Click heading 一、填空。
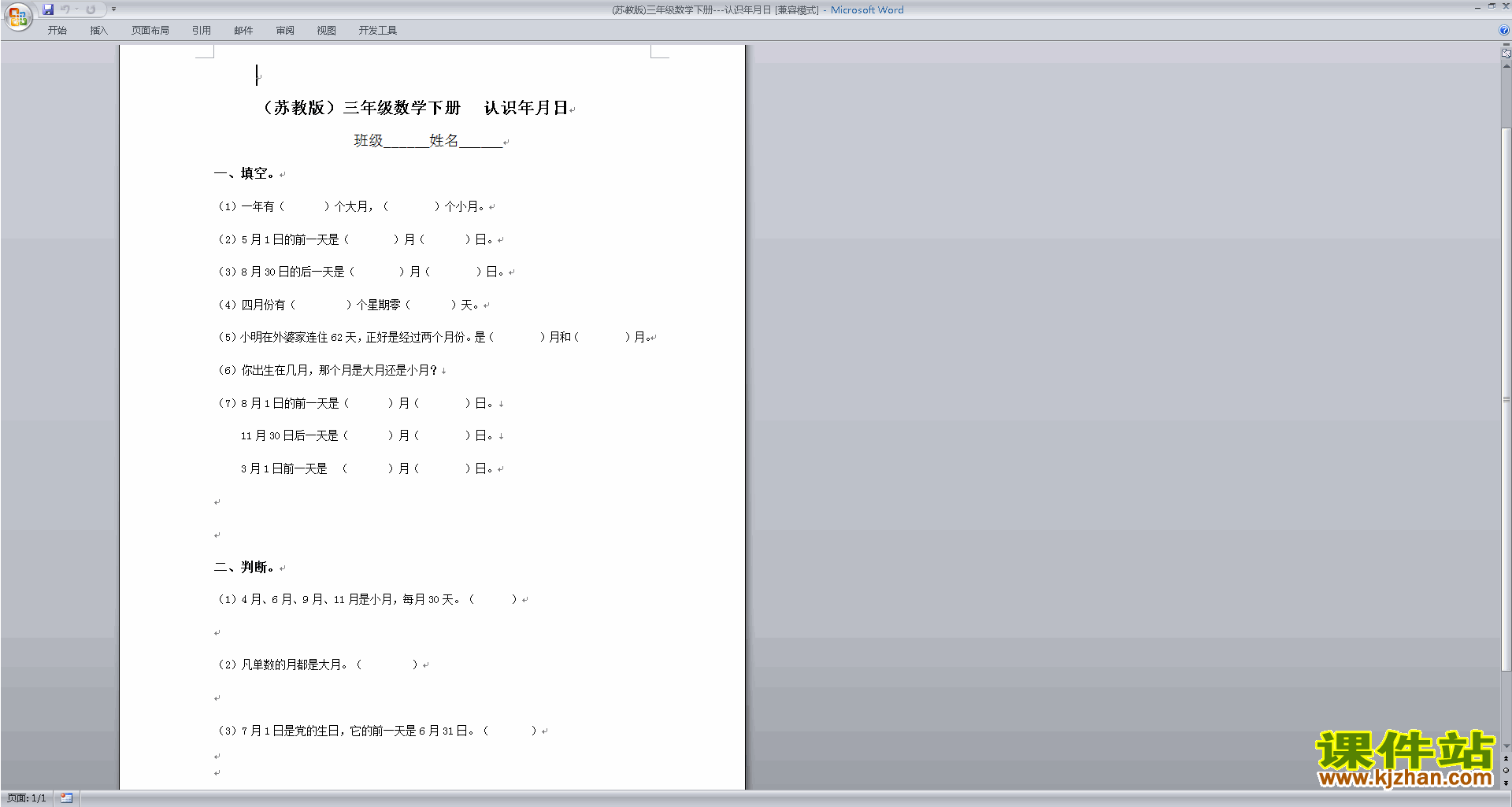The width and height of the screenshot is (1512, 807). [244, 173]
